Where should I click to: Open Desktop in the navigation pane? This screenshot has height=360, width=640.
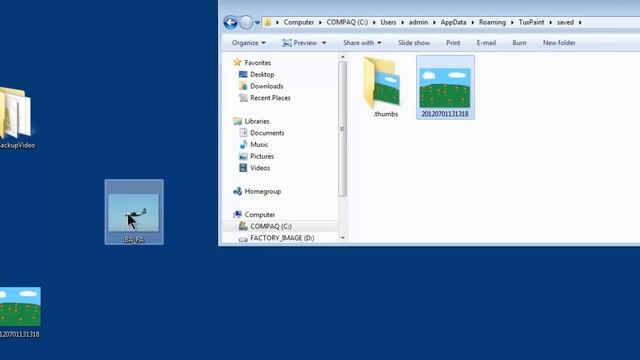(262, 75)
